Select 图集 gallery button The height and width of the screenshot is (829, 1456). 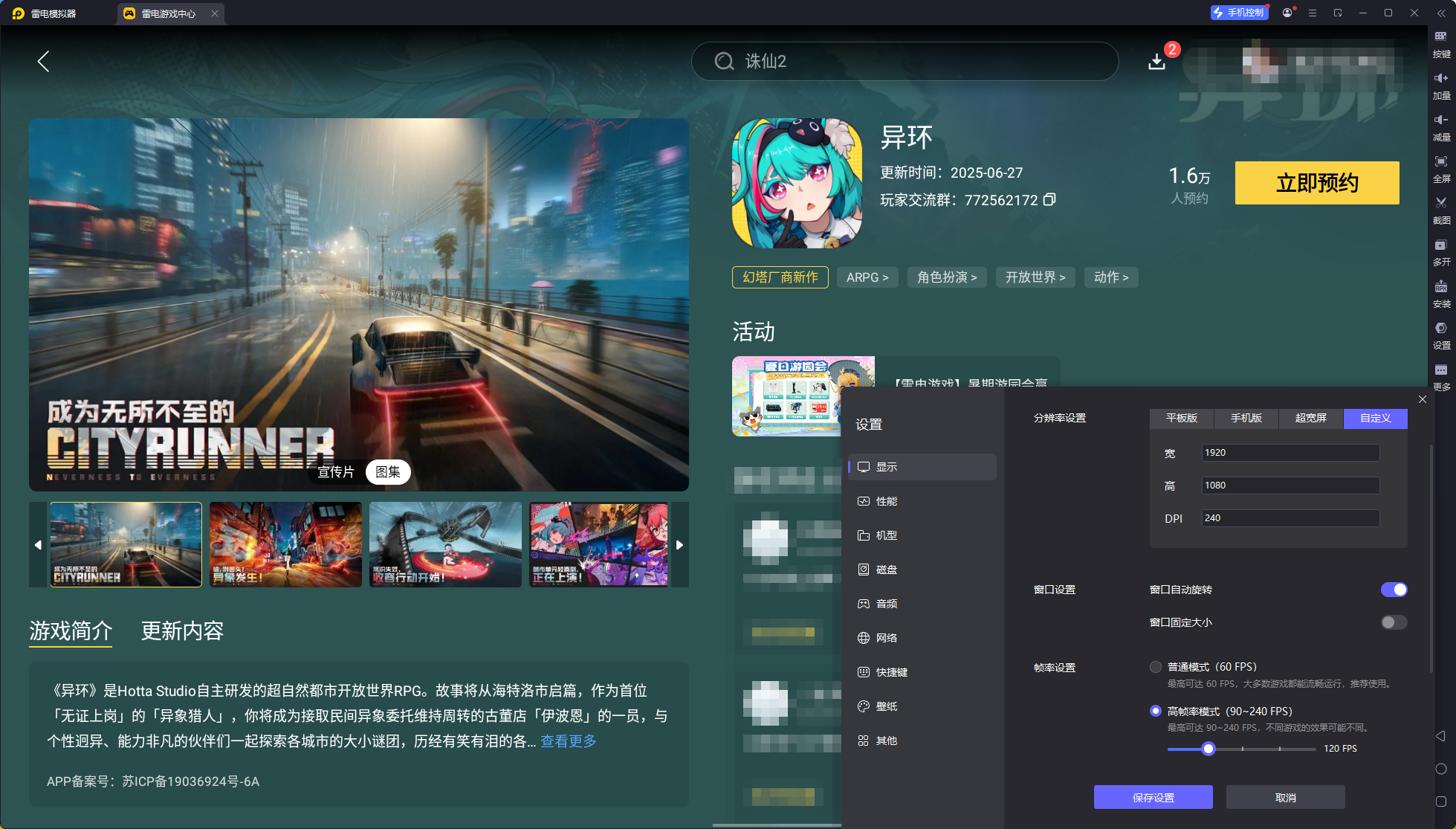click(x=388, y=472)
